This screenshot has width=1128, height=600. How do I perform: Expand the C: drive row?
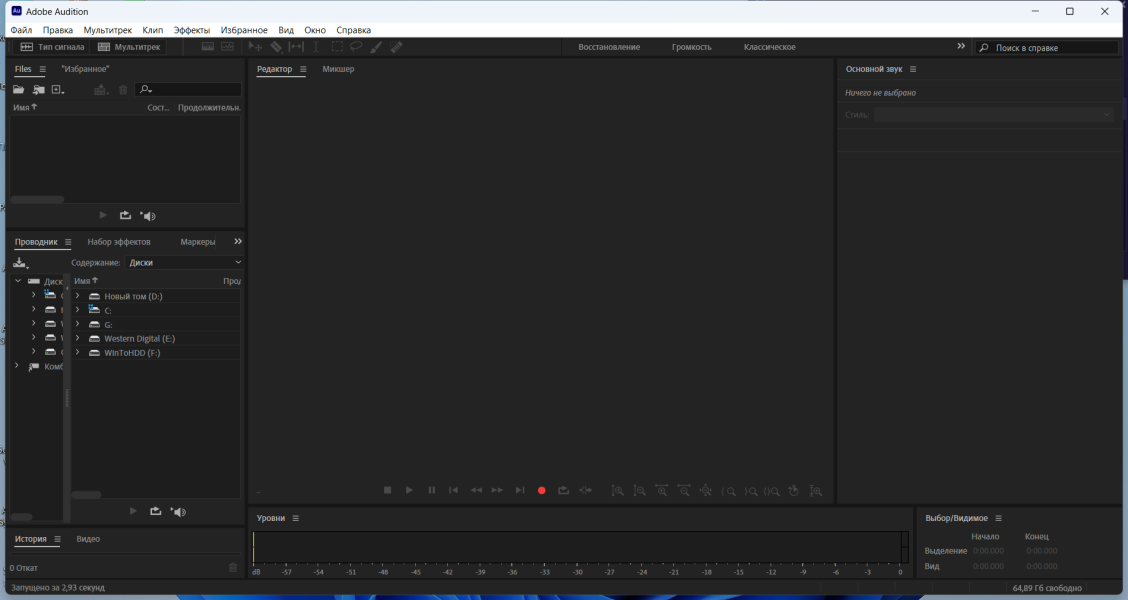pyautogui.click(x=78, y=310)
